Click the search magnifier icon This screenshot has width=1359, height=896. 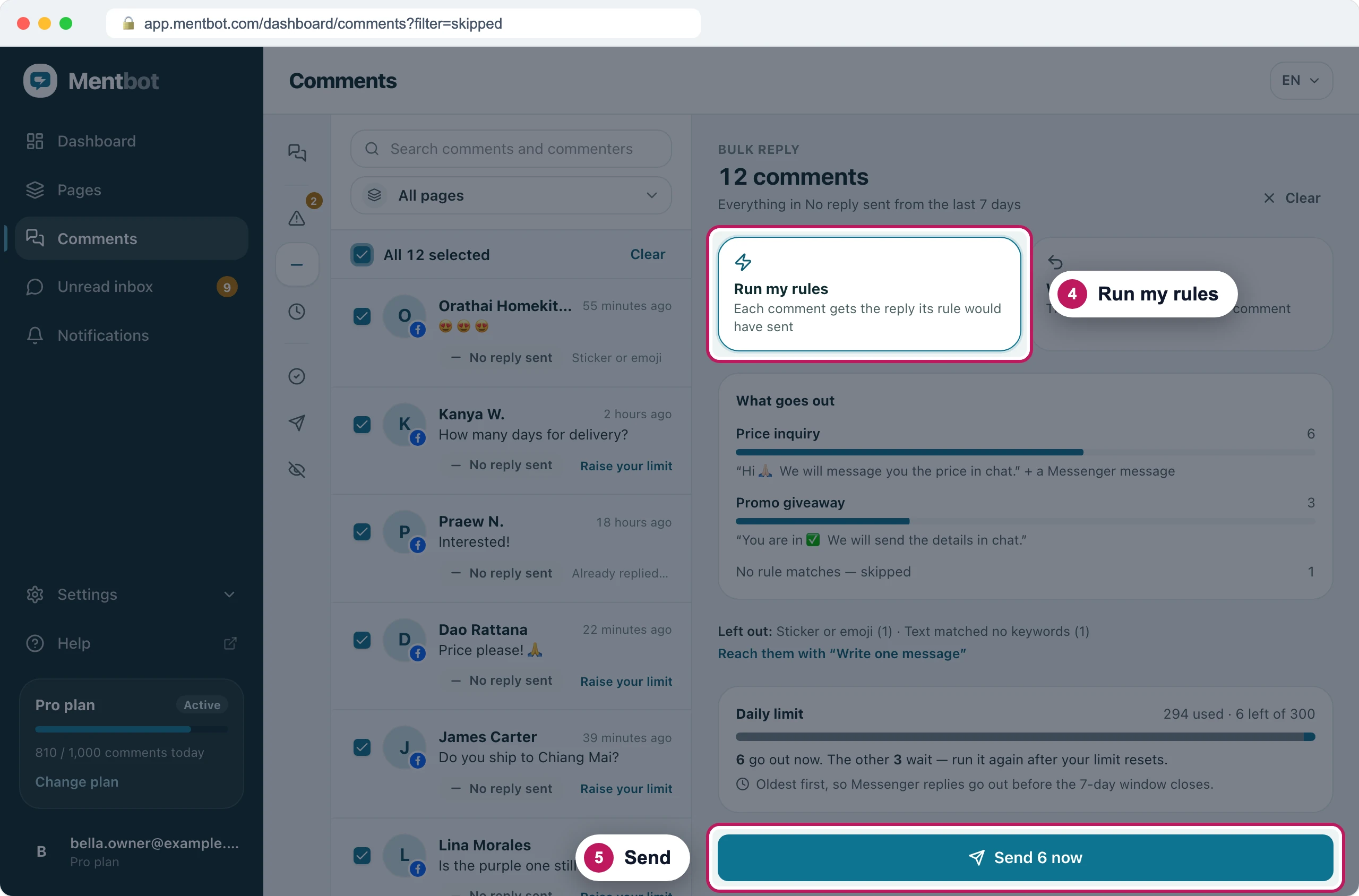tap(372, 149)
